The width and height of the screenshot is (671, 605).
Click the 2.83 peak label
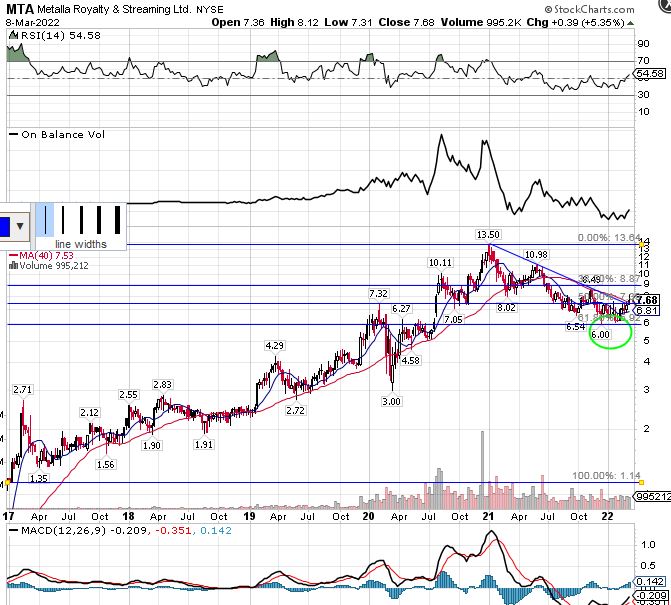click(162, 384)
